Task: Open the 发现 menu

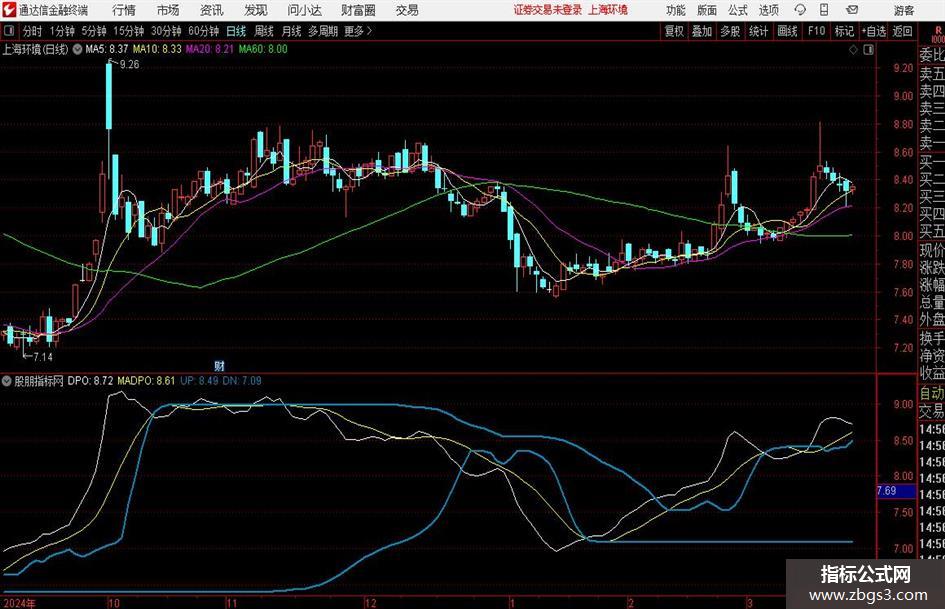Action: [x=256, y=10]
